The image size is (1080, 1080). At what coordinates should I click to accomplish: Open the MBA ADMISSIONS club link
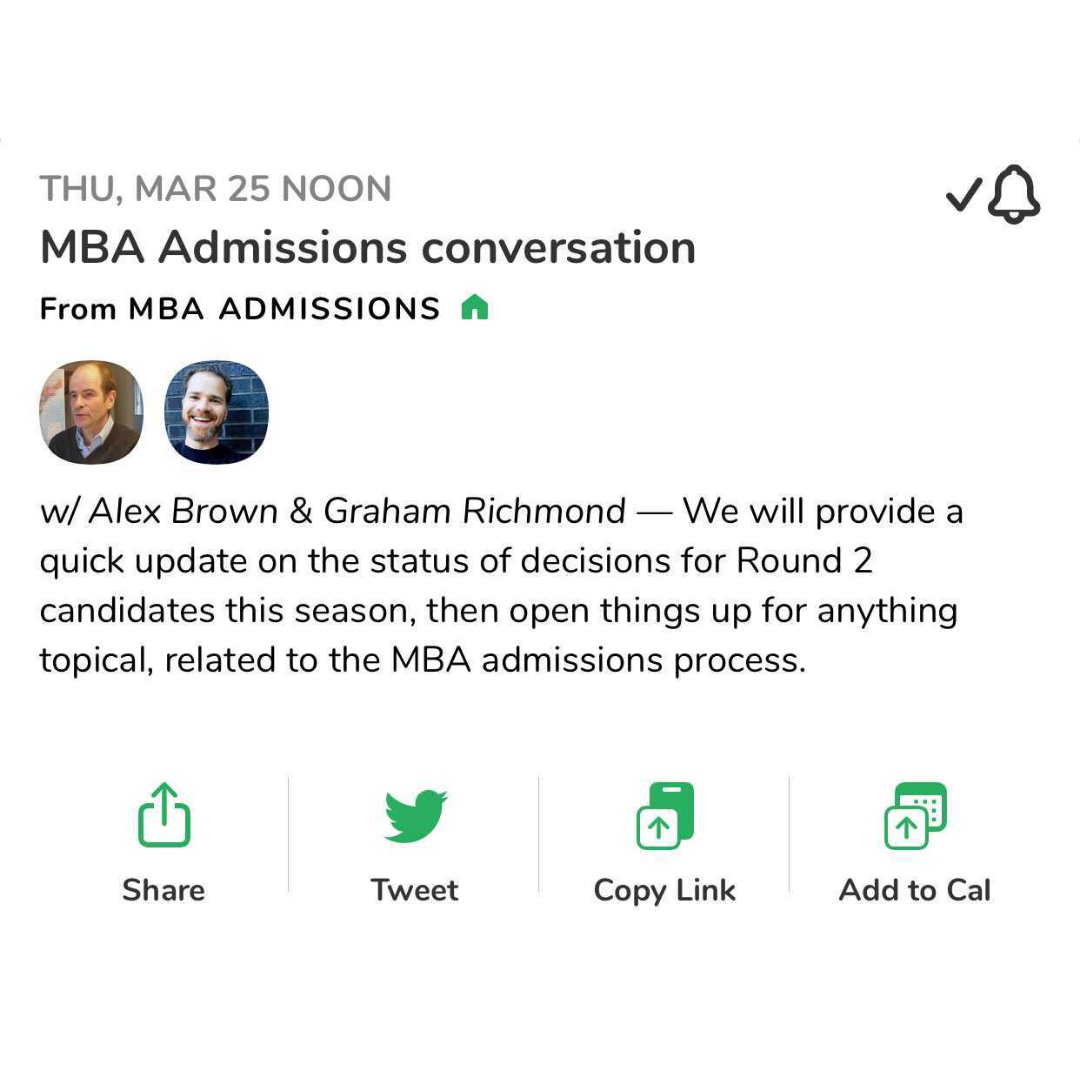[x=284, y=309]
